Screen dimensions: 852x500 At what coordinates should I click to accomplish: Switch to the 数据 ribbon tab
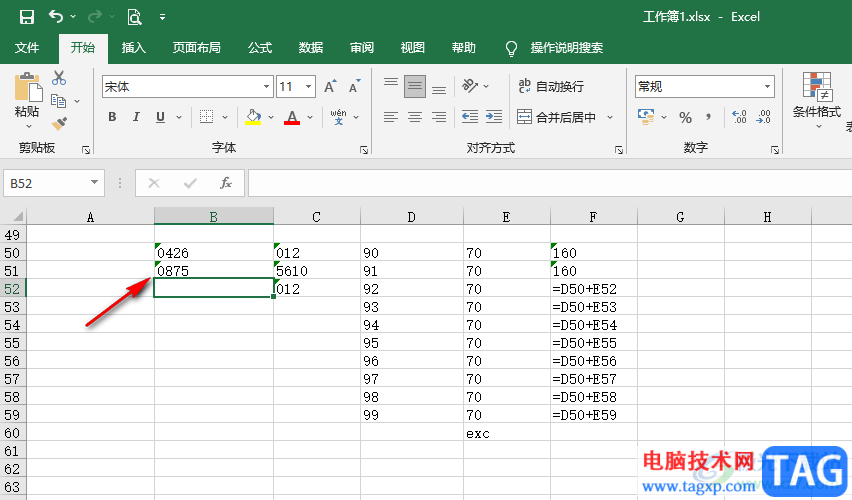point(311,48)
